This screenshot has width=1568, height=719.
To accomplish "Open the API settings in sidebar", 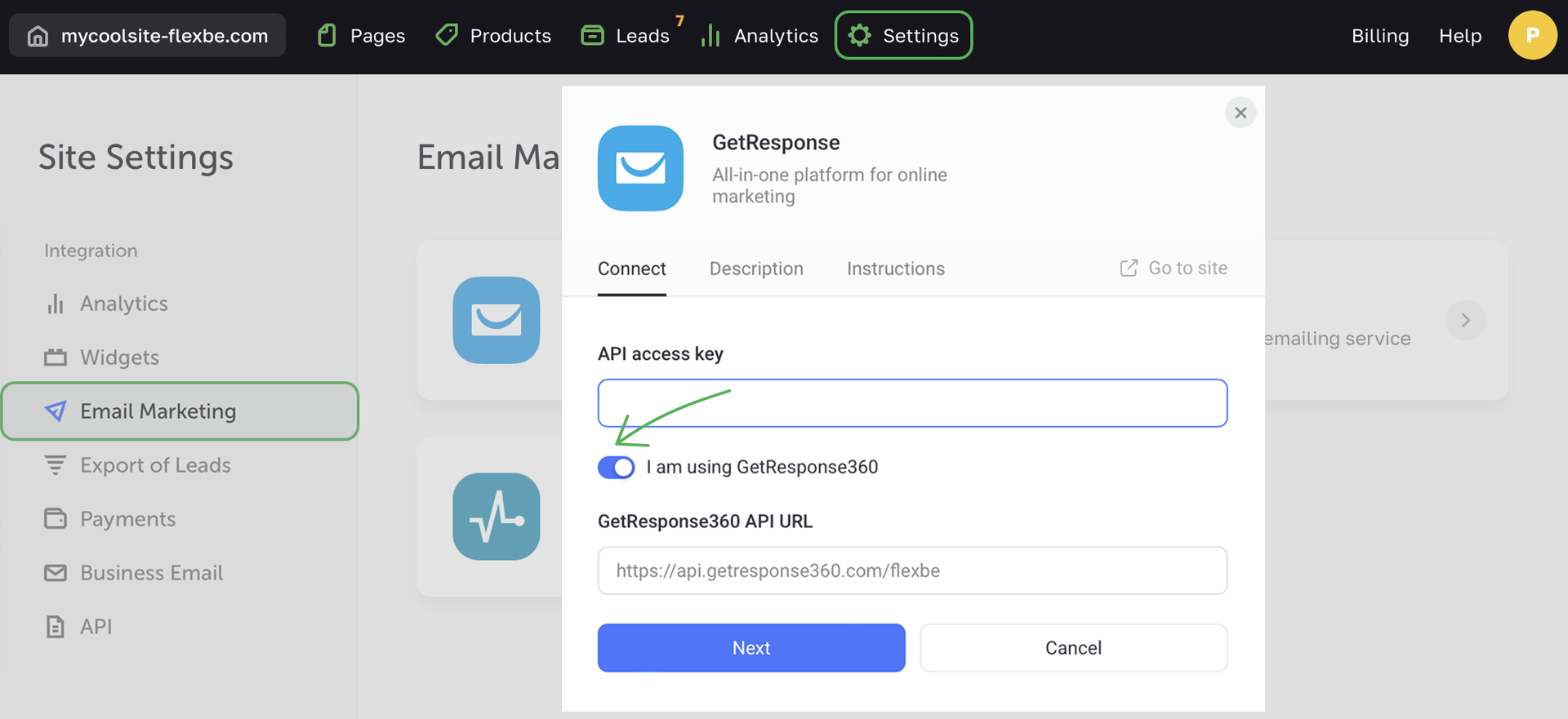I will [96, 627].
